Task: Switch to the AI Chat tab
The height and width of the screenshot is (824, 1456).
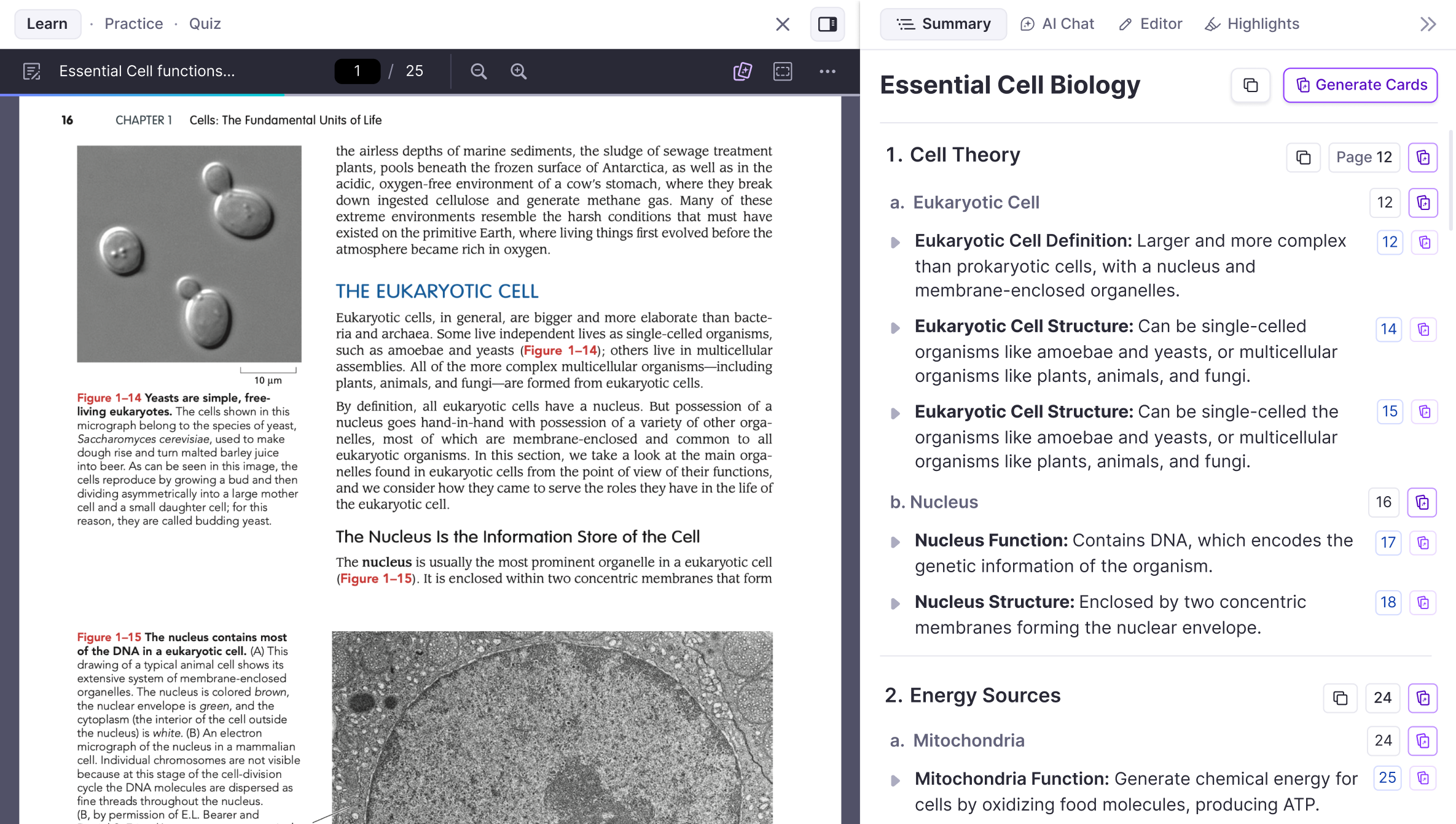Action: click(x=1057, y=24)
